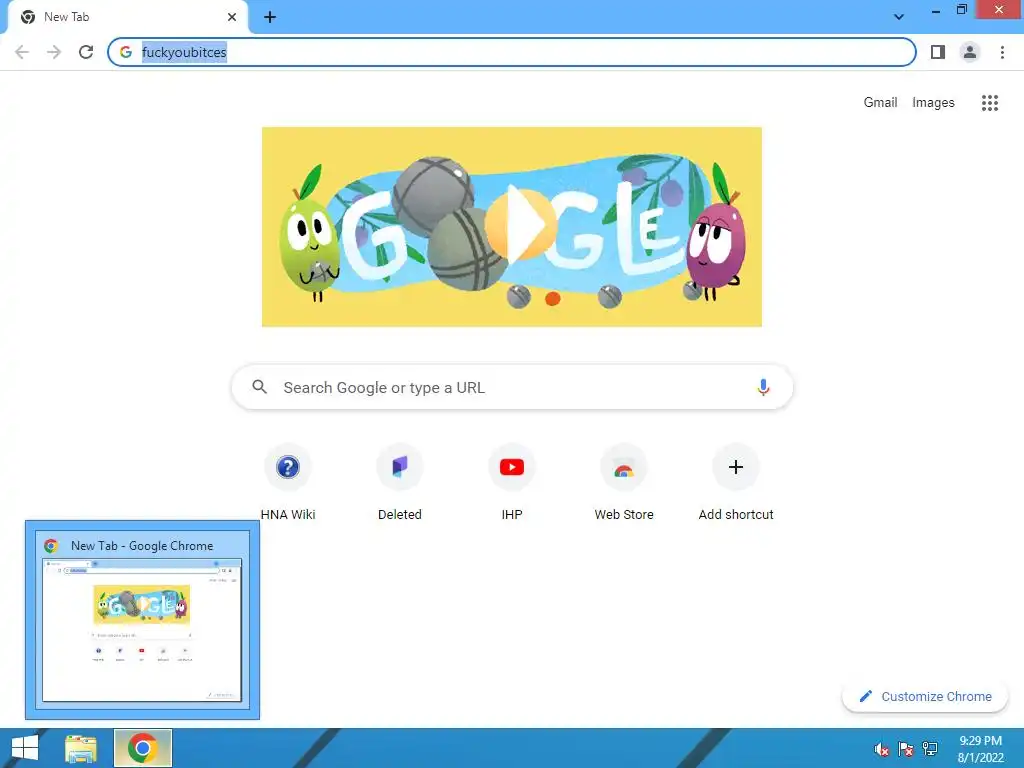
Task: Open the Action Center flag icon
Action: [x=906, y=749]
